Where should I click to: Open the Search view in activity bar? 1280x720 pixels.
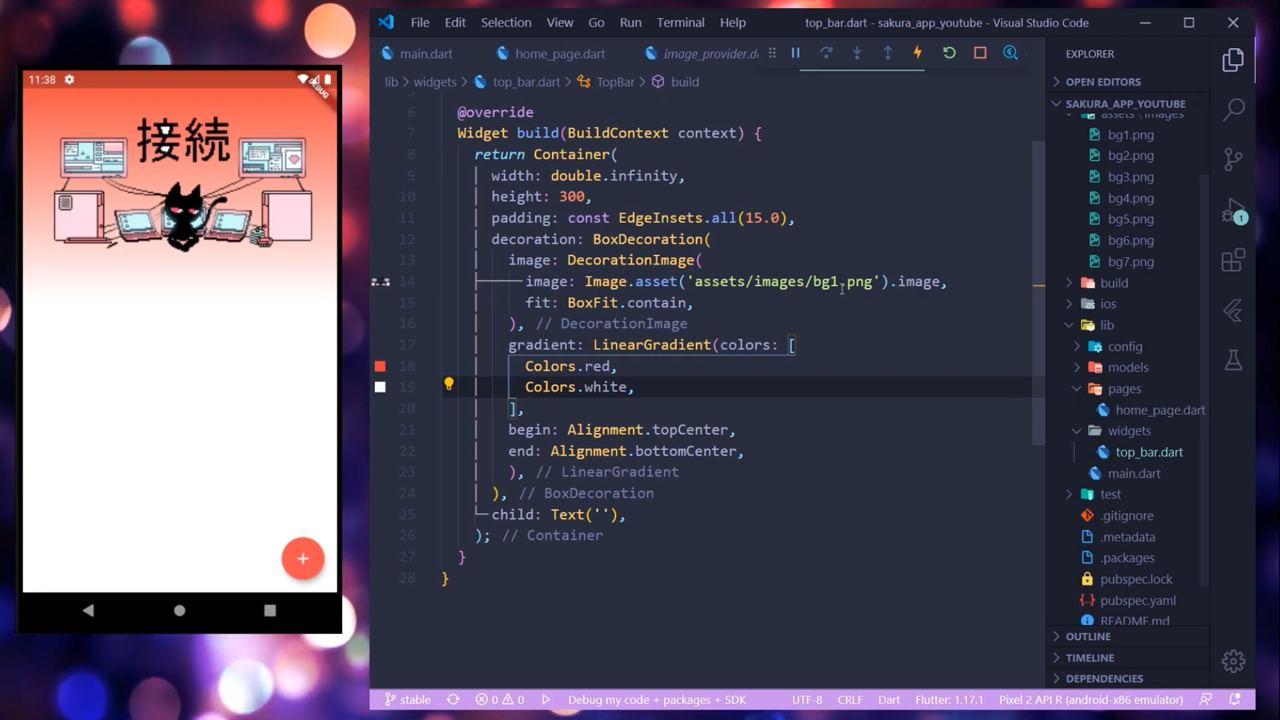coord(1233,110)
